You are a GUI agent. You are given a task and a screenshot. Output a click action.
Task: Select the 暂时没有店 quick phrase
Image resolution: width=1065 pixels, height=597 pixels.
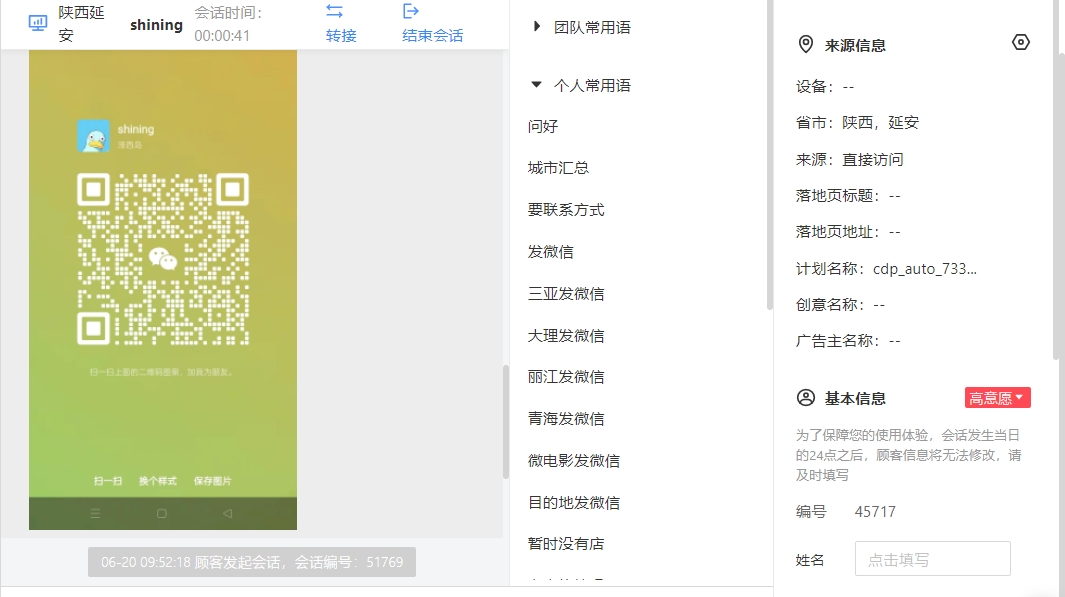click(x=566, y=544)
